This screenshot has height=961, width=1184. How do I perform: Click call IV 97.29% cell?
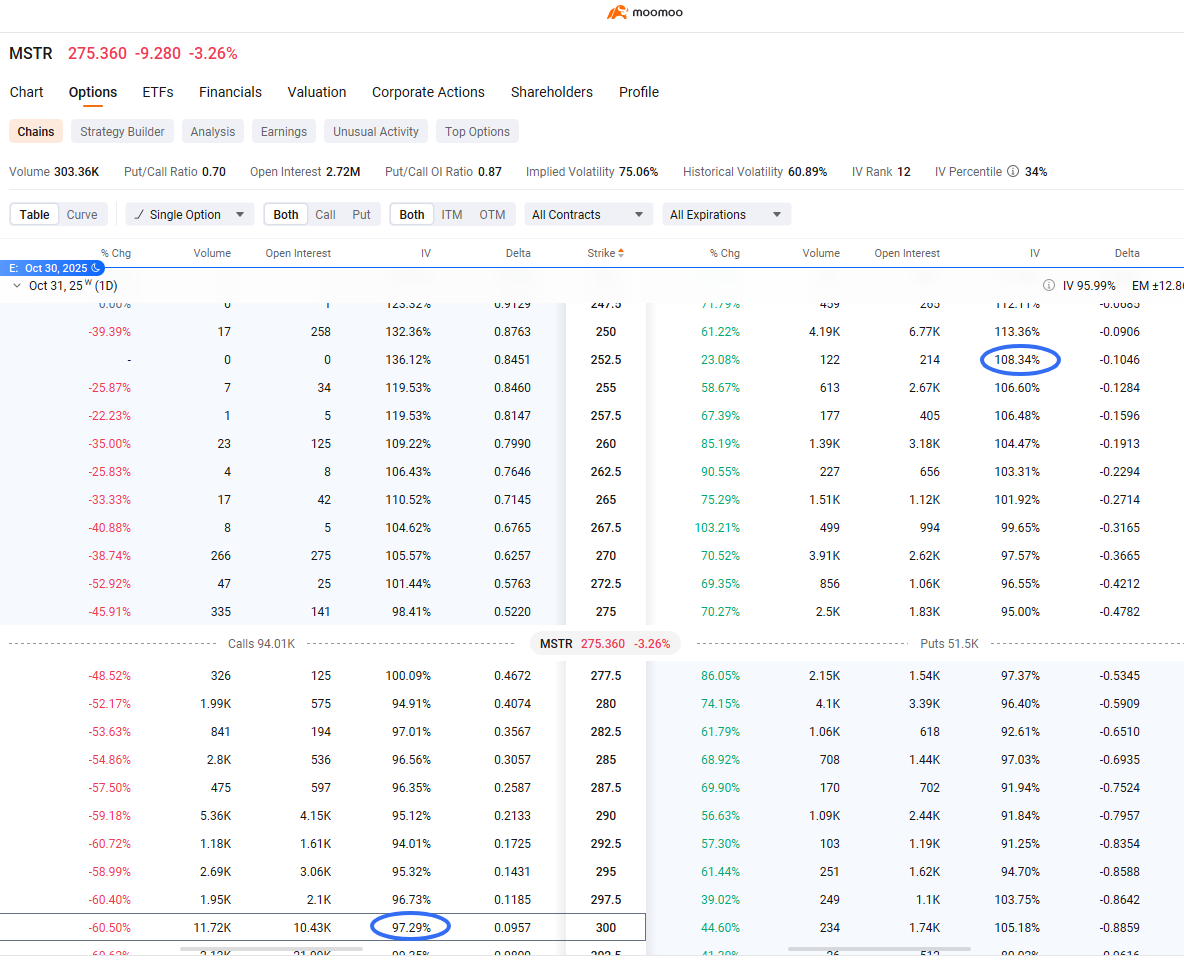(412, 928)
